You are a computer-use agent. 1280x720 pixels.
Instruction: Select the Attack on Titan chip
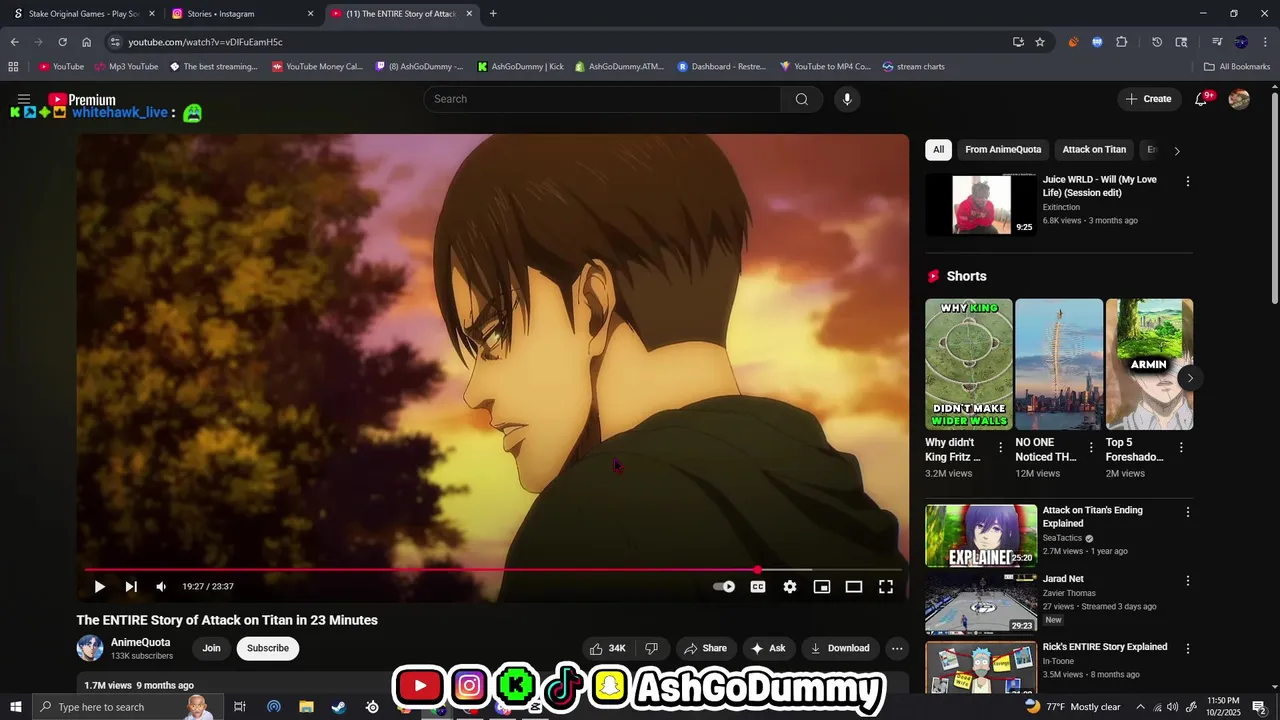[x=1094, y=150]
